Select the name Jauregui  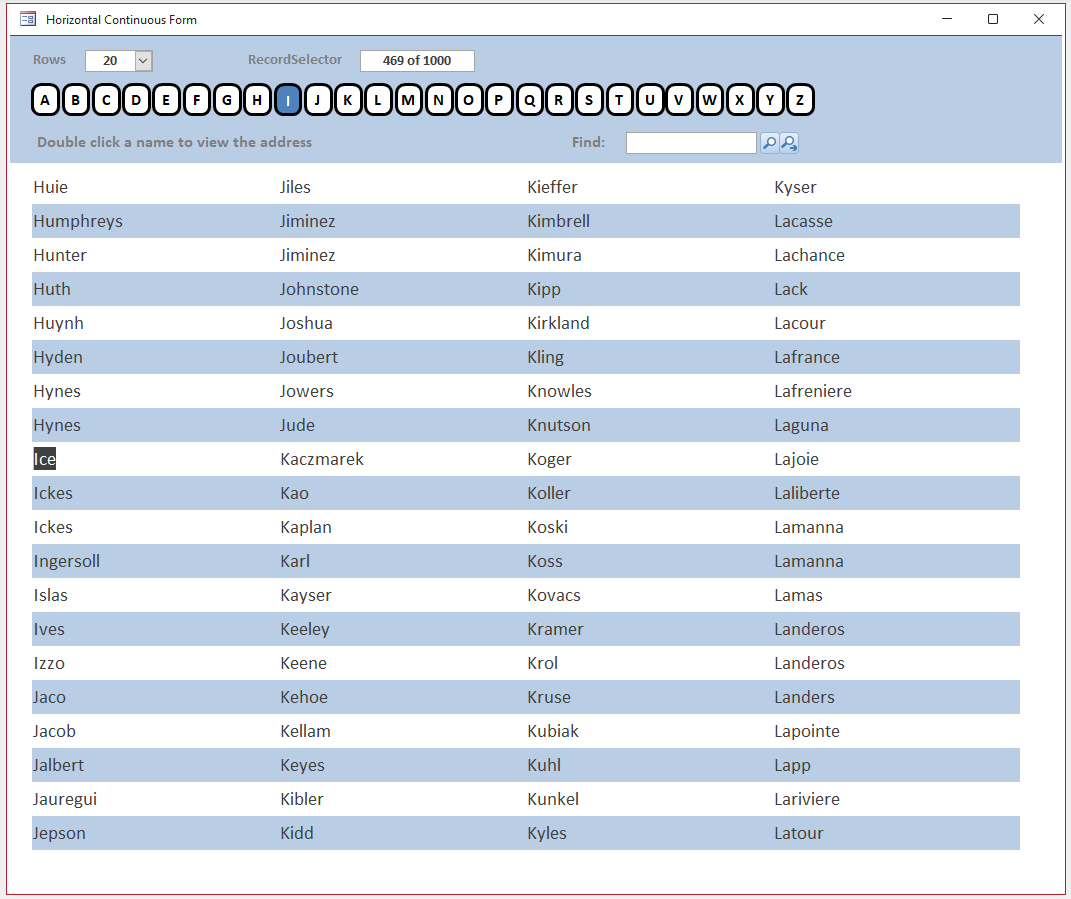(x=65, y=799)
